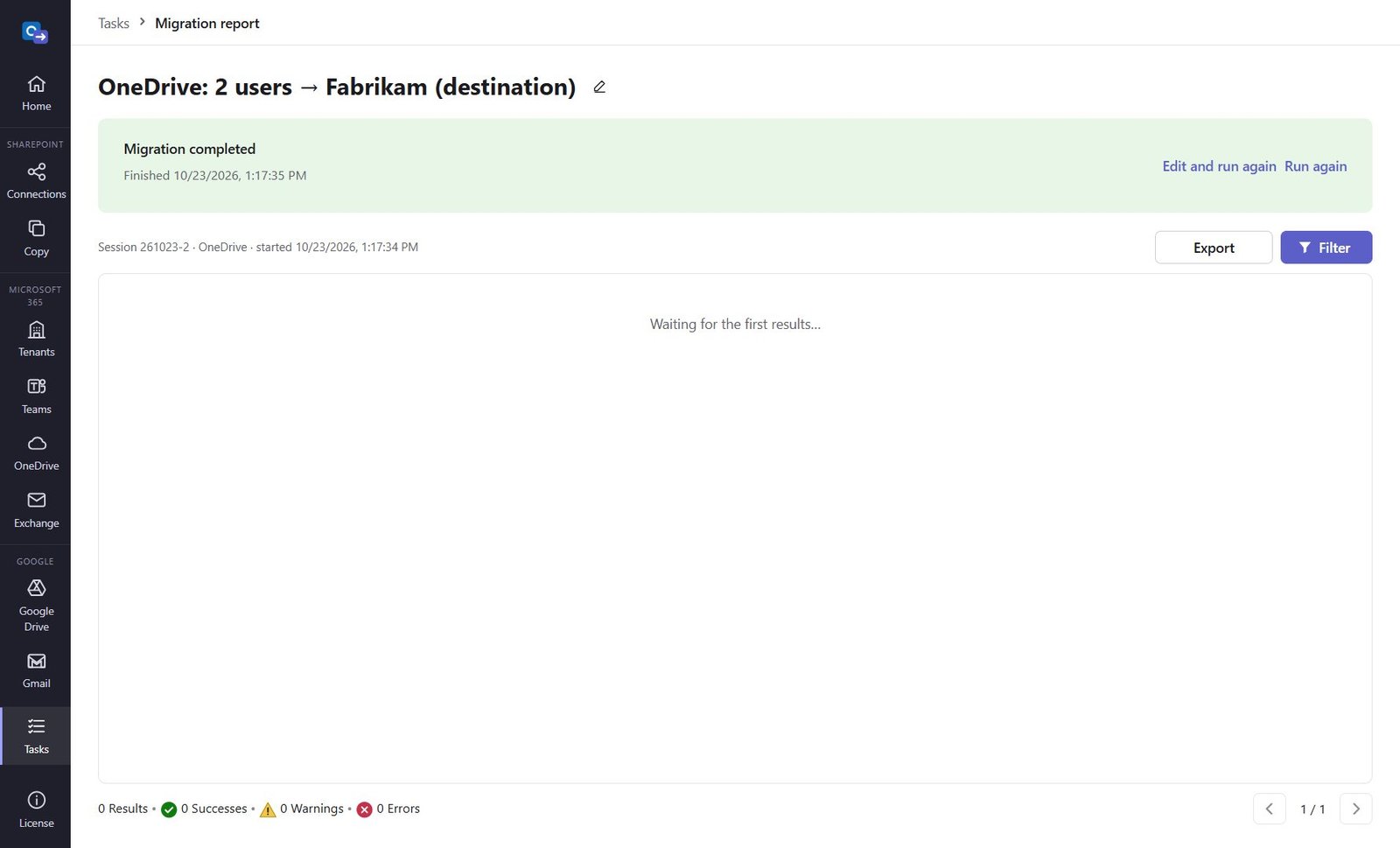This screenshot has height=848, width=1400.
Task: Click the Tasks breadcrumb link
Action: click(114, 23)
